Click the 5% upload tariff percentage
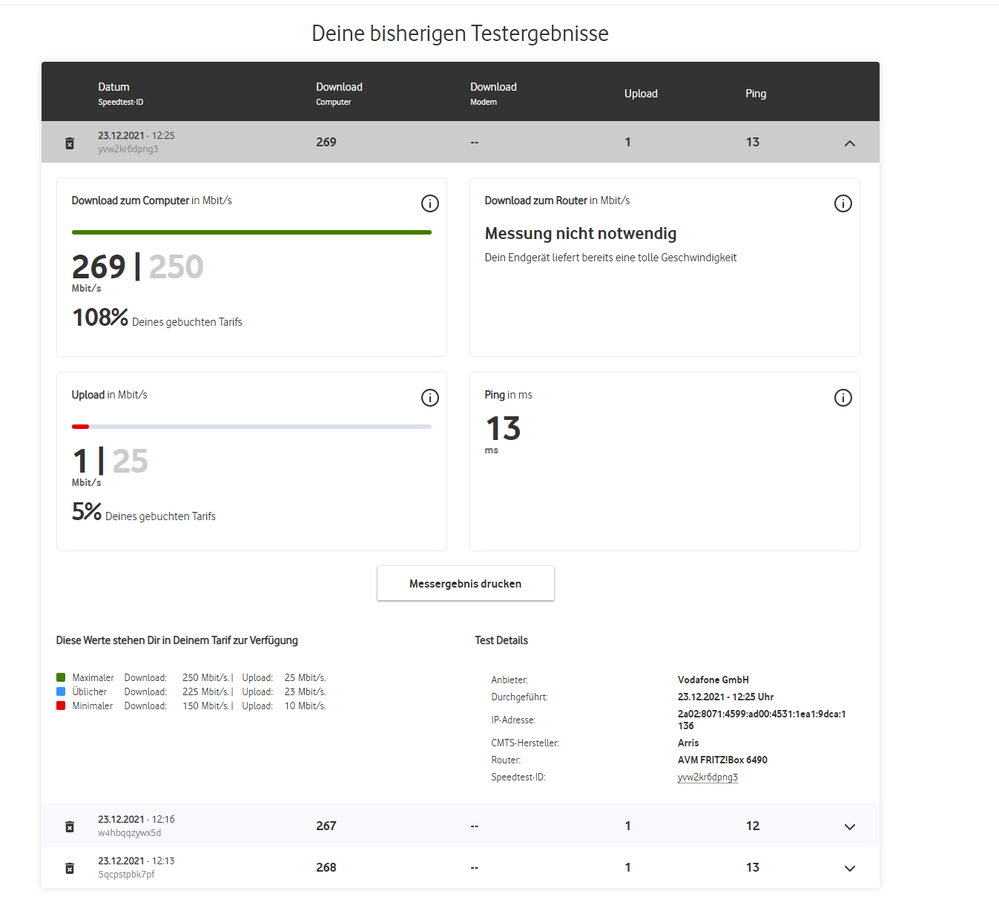Viewport: 999px width, 903px height. (x=87, y=511)
